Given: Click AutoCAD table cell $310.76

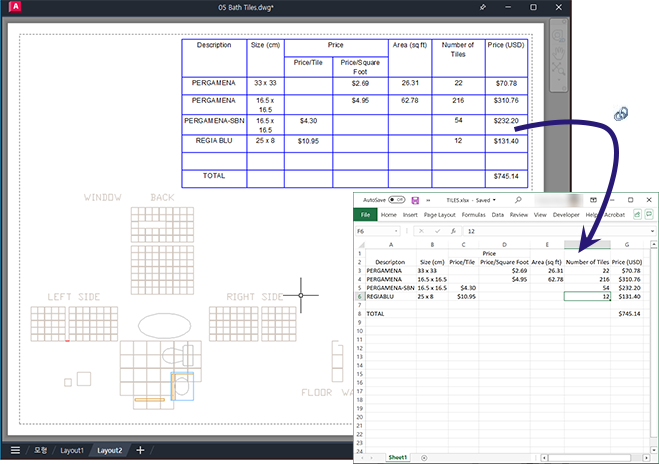Looking at the screenshot, I should click(506, 104).
